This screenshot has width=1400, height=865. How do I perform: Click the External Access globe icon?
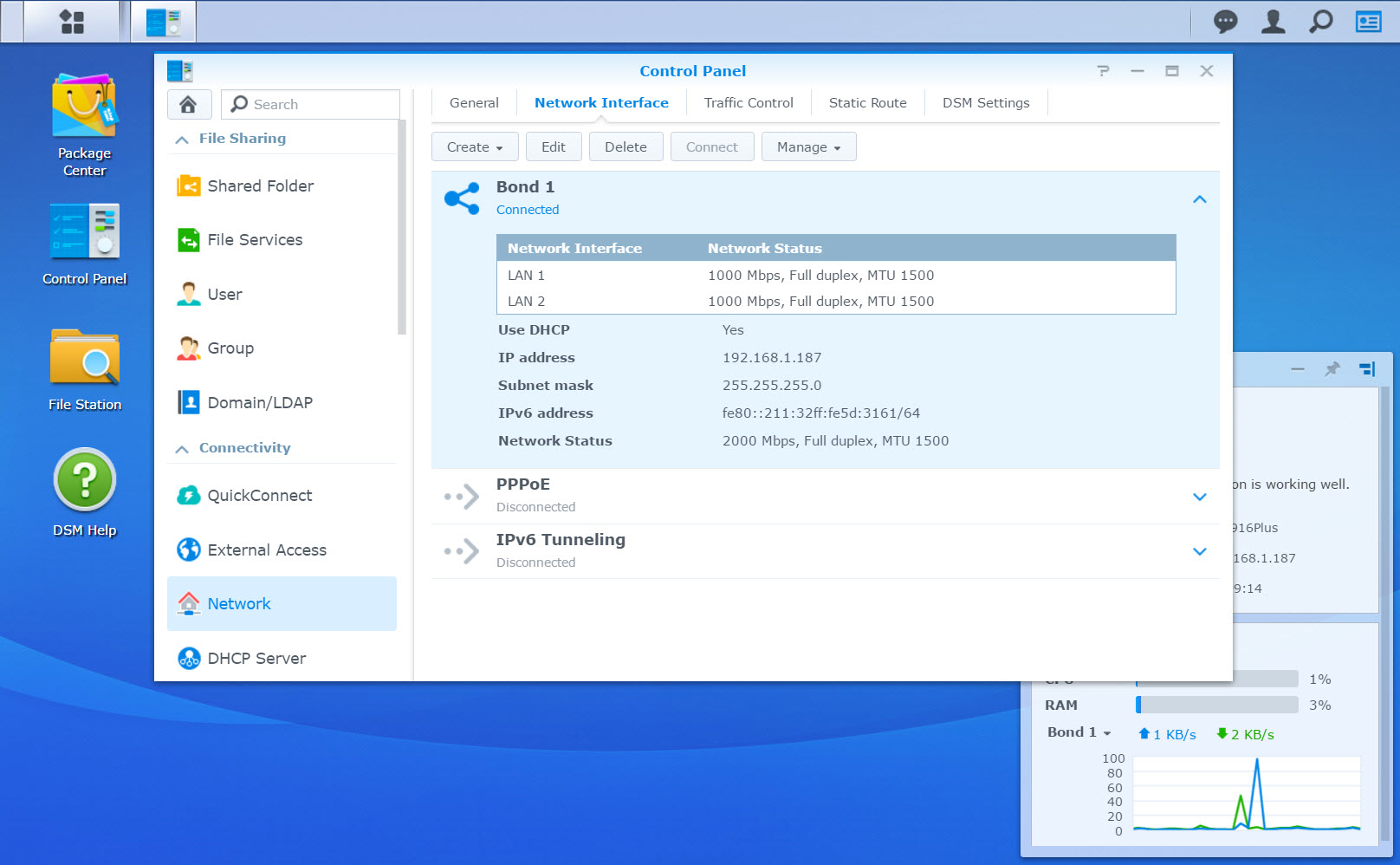pyautogui.click(x=188, y=550)
